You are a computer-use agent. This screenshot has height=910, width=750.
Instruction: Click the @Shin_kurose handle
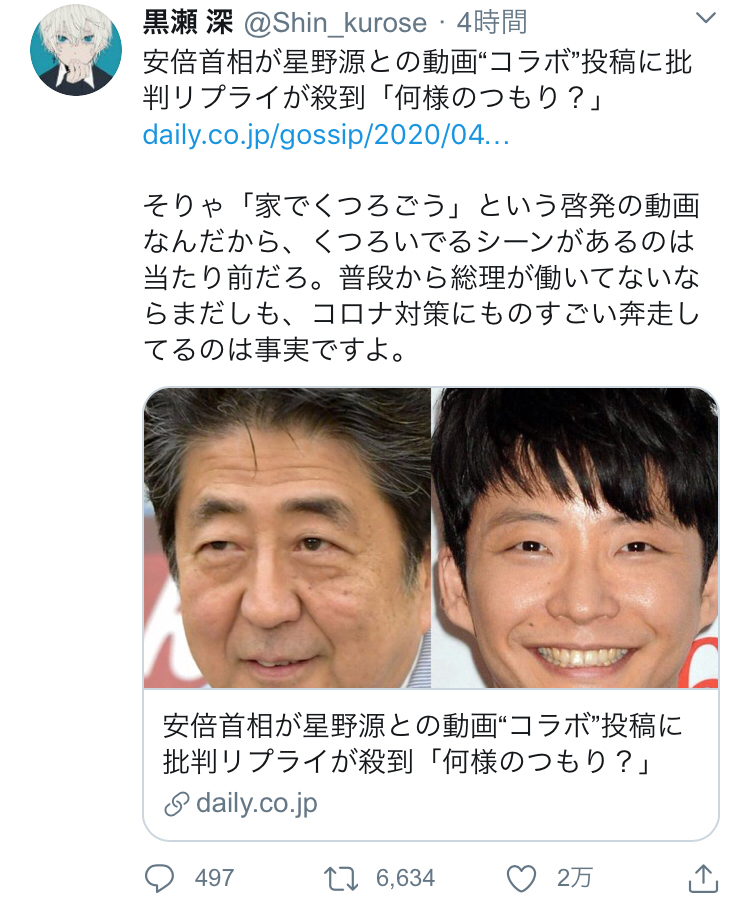(336, 23)
